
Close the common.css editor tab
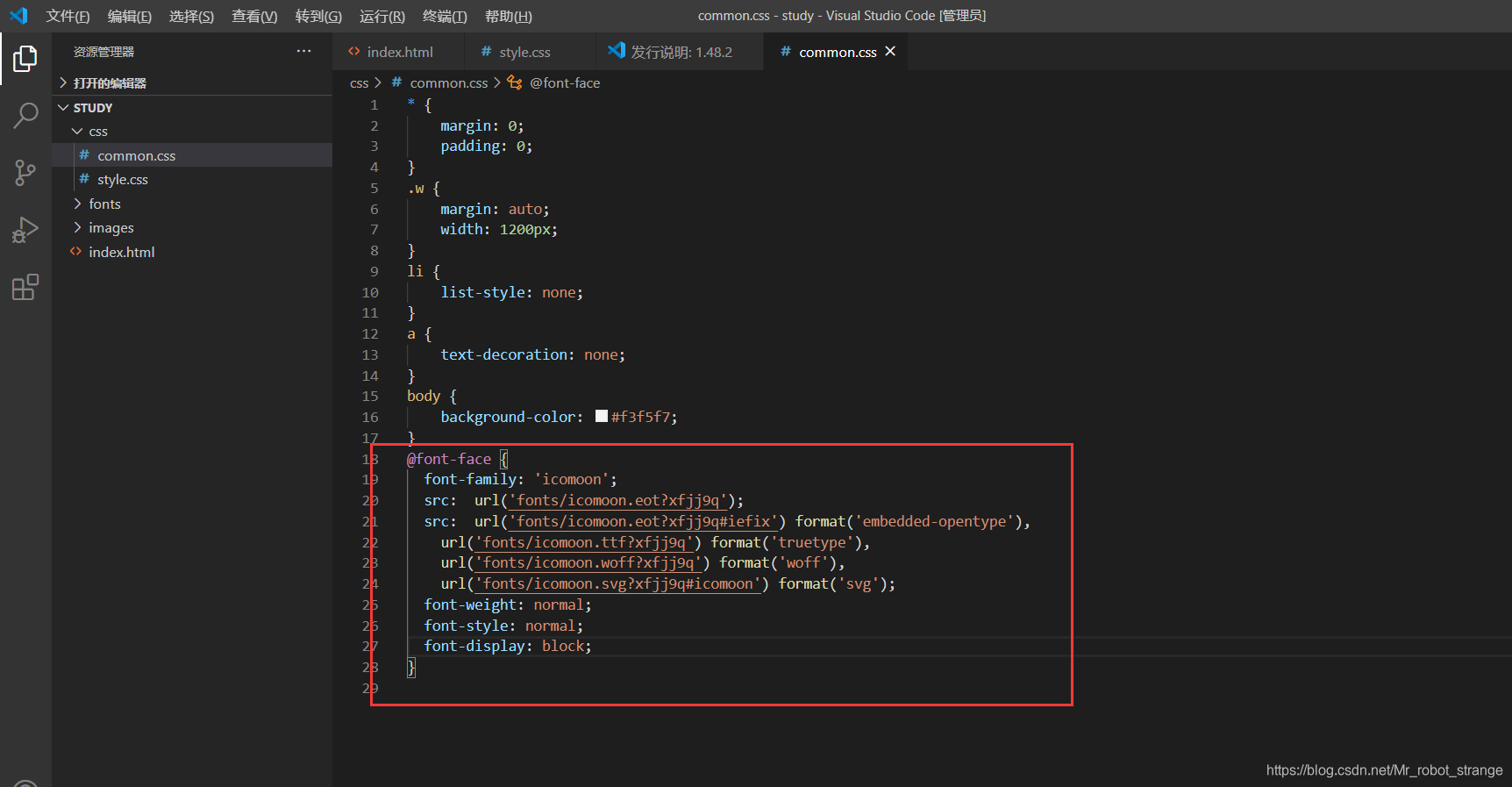(x=890, y=52)
